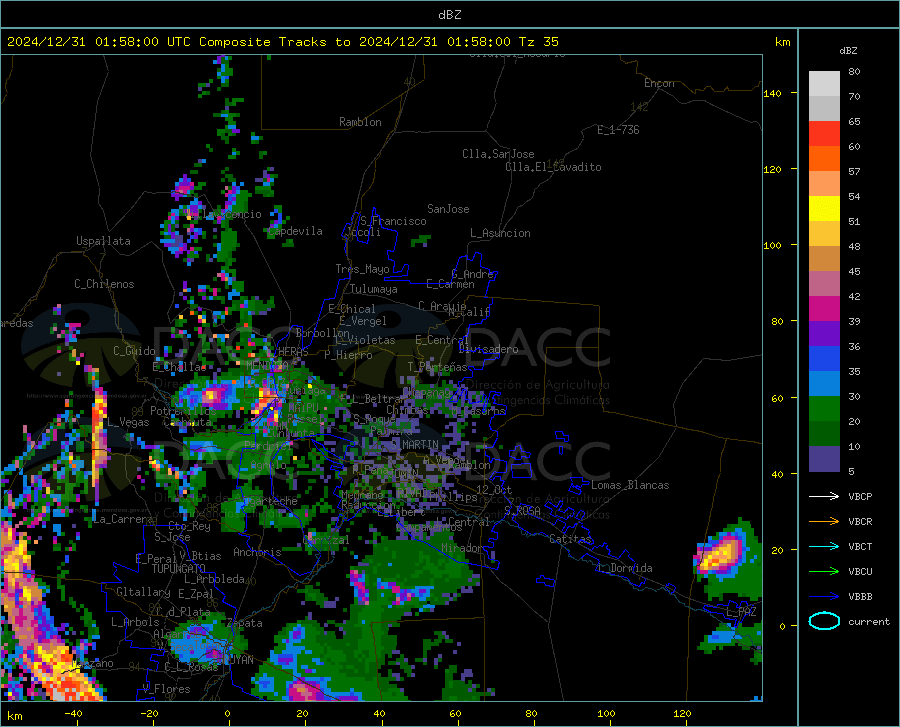This screenshot has height=727, width=900.
Task: Select the red 60-65 dBZ swatch
Action: [x=824, y=134]
